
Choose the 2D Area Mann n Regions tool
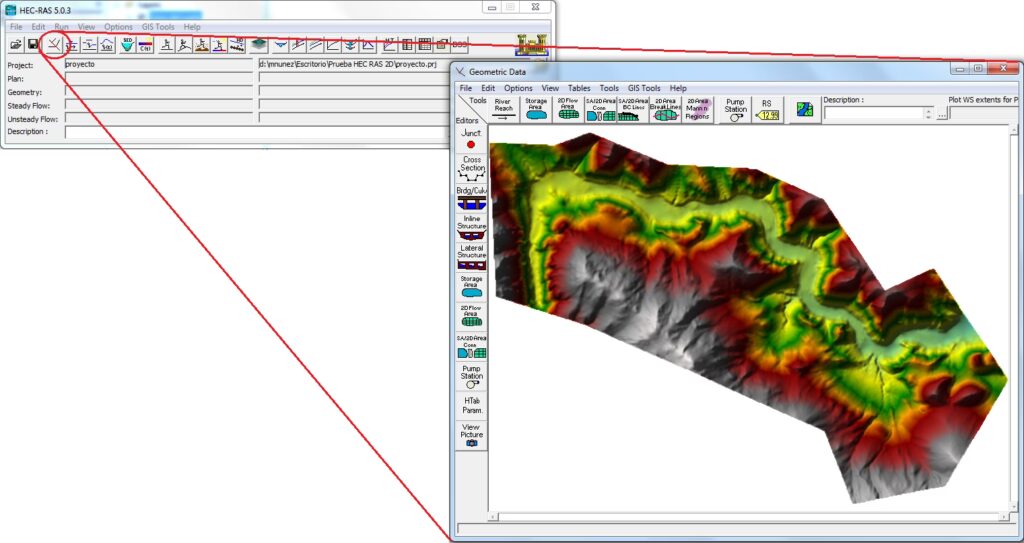click(x=697, y=109)
